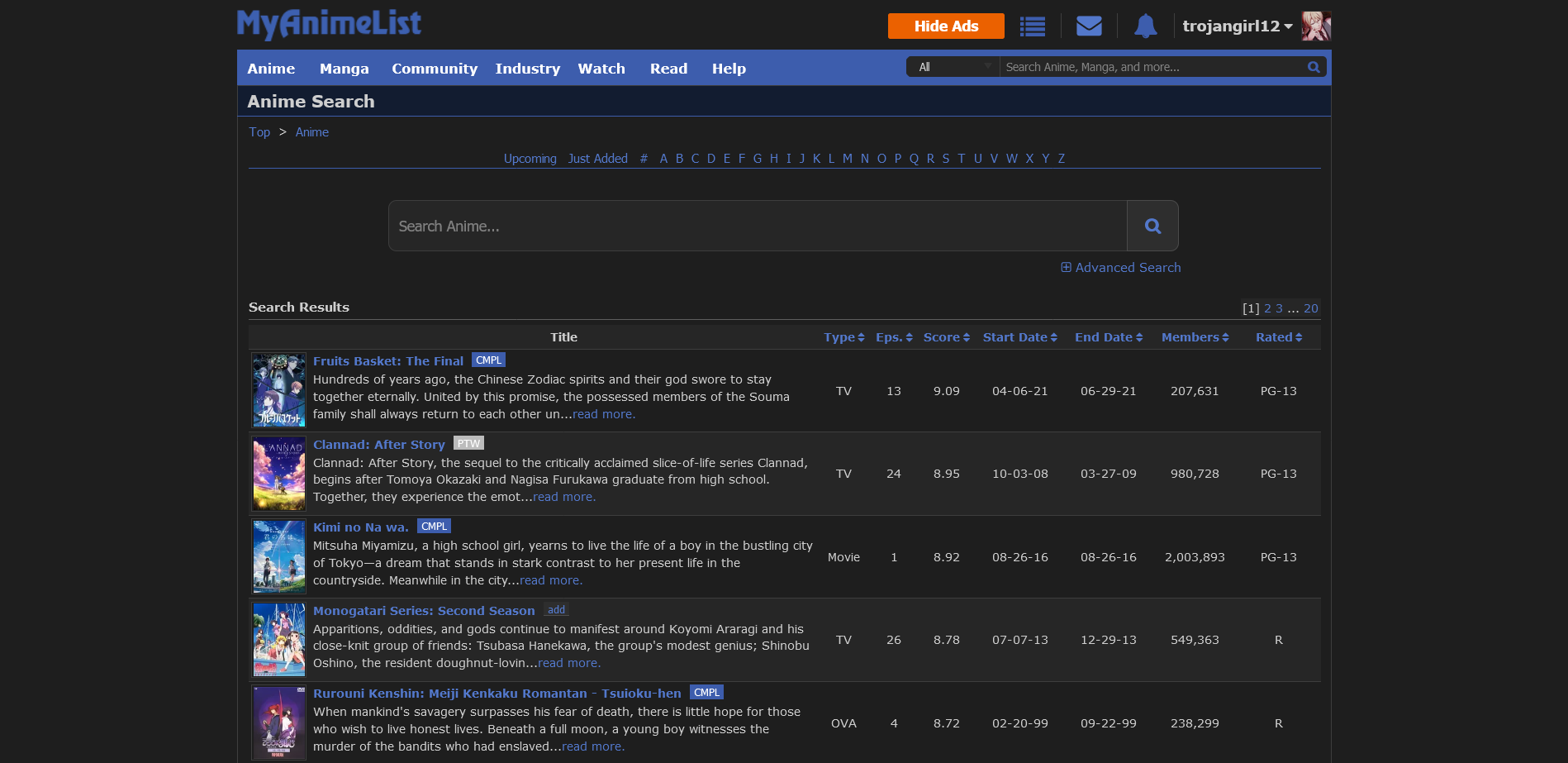Screen dimensions: 1568x763
Task: Open the Community menu
Action: 435,69
